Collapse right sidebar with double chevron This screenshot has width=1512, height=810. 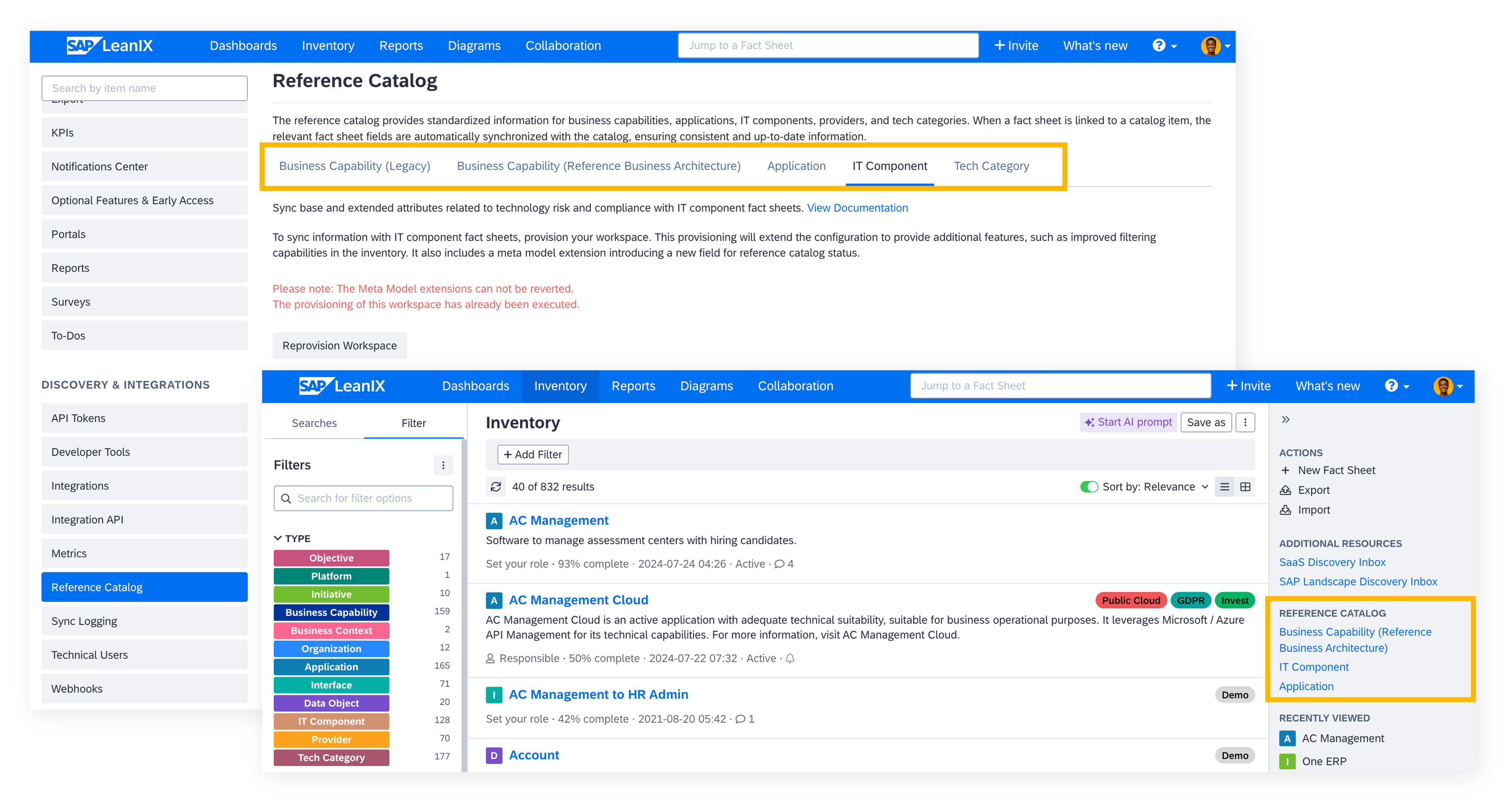1285,419
